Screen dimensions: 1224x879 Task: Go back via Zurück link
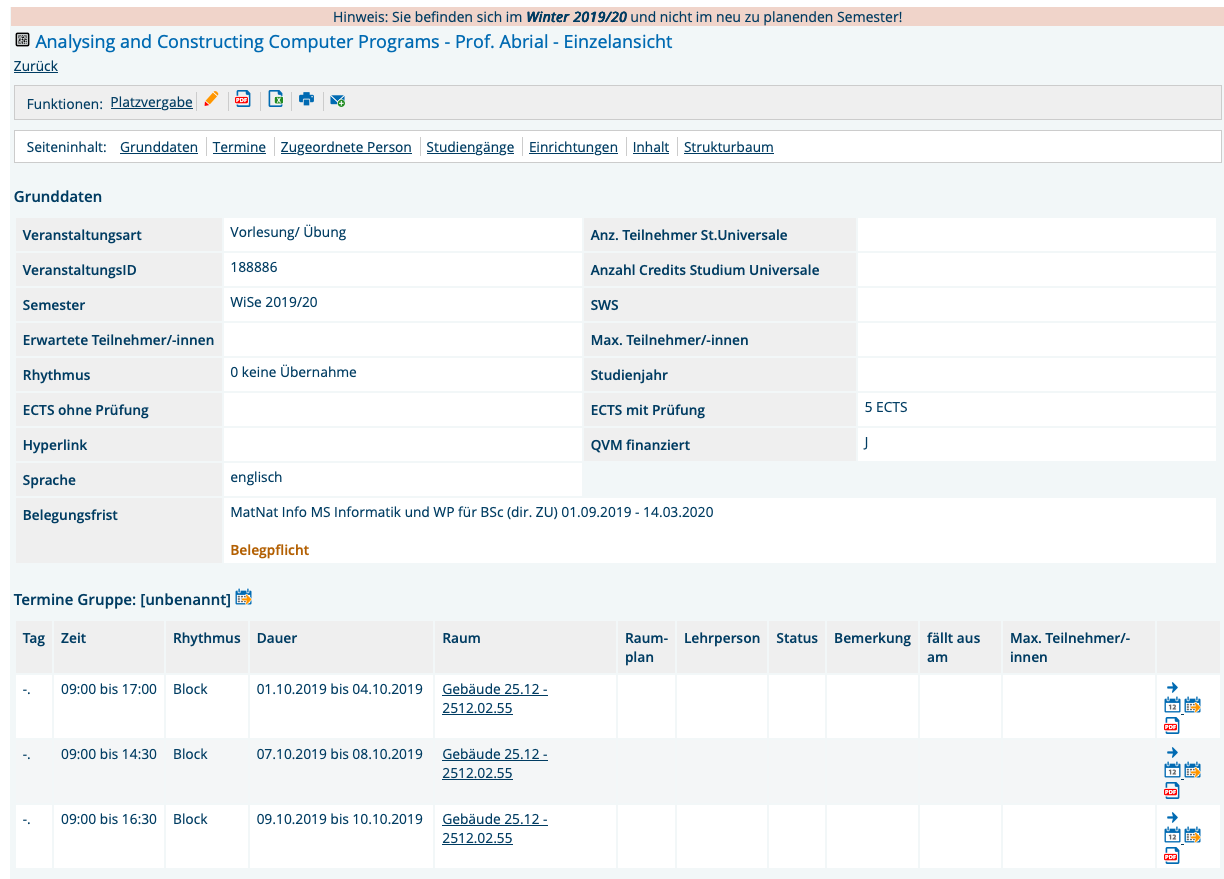pyautogui.click(x=36, y=66)
